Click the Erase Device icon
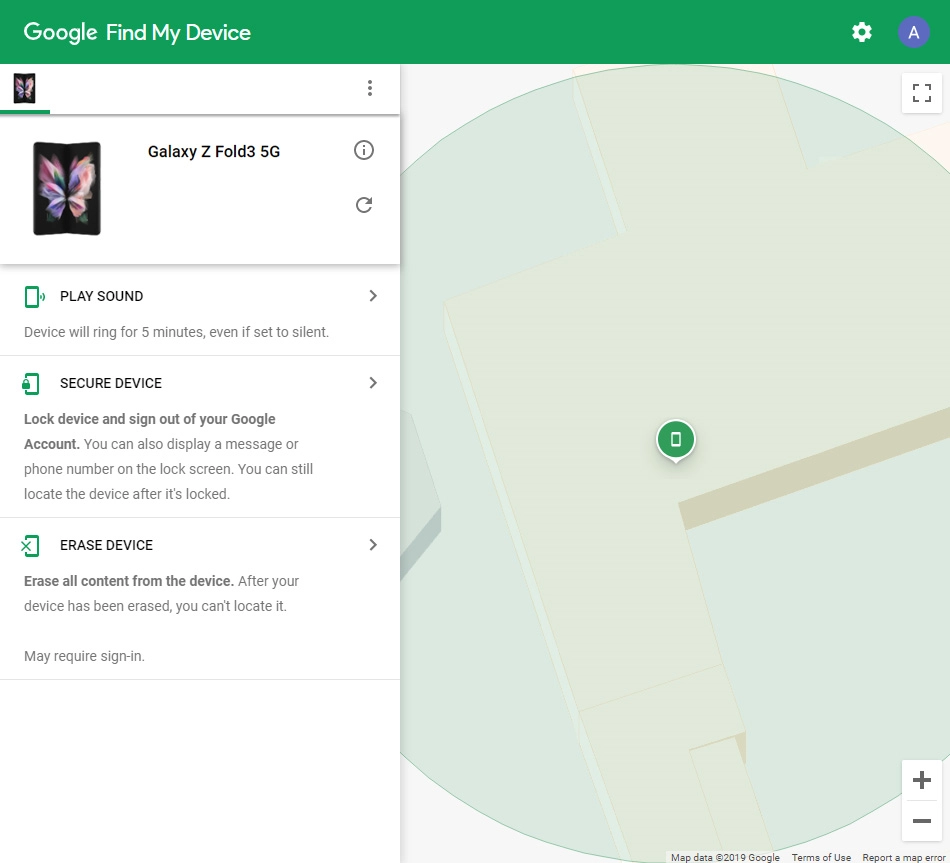Image resolution: width=950 pixels, height=863 pixels. point(31,545)
